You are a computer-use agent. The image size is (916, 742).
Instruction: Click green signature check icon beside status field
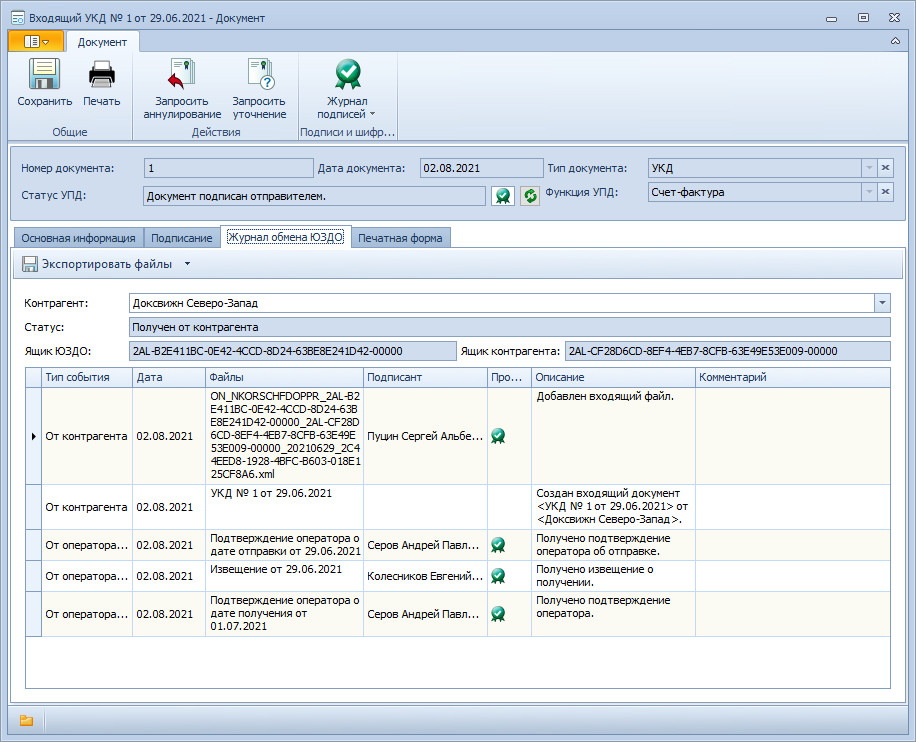pos(503,196)
